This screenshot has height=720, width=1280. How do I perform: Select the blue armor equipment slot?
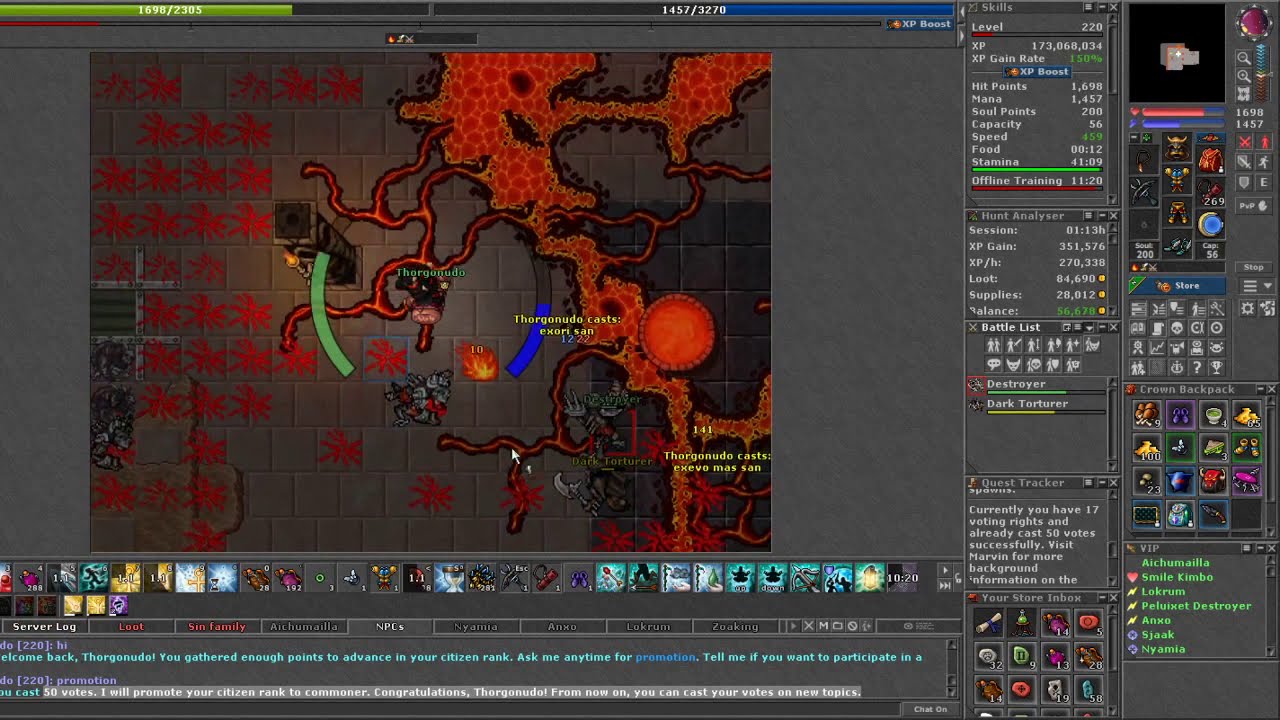click(x=1177, y=179)
